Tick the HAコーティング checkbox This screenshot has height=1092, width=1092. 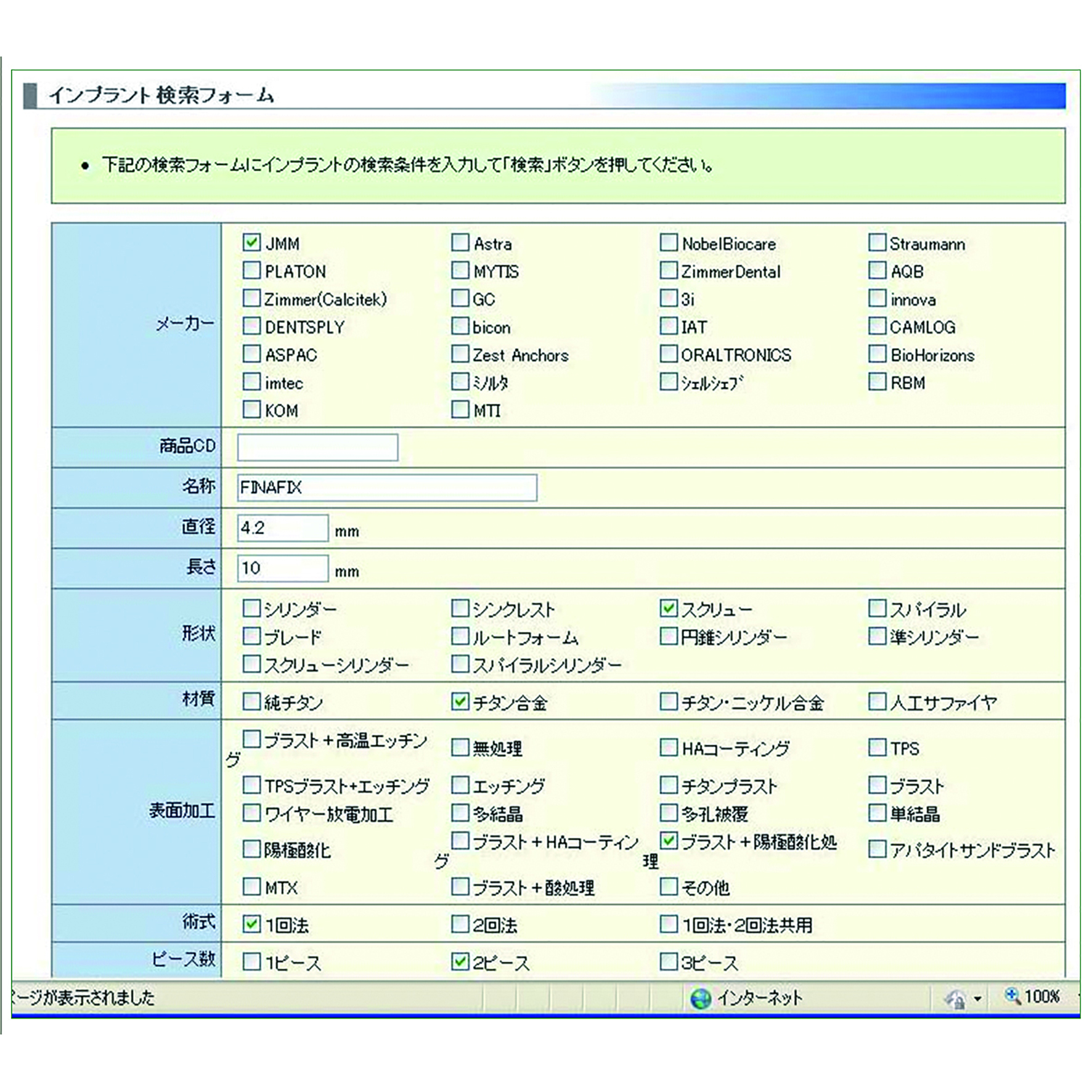tap(669, 748)
